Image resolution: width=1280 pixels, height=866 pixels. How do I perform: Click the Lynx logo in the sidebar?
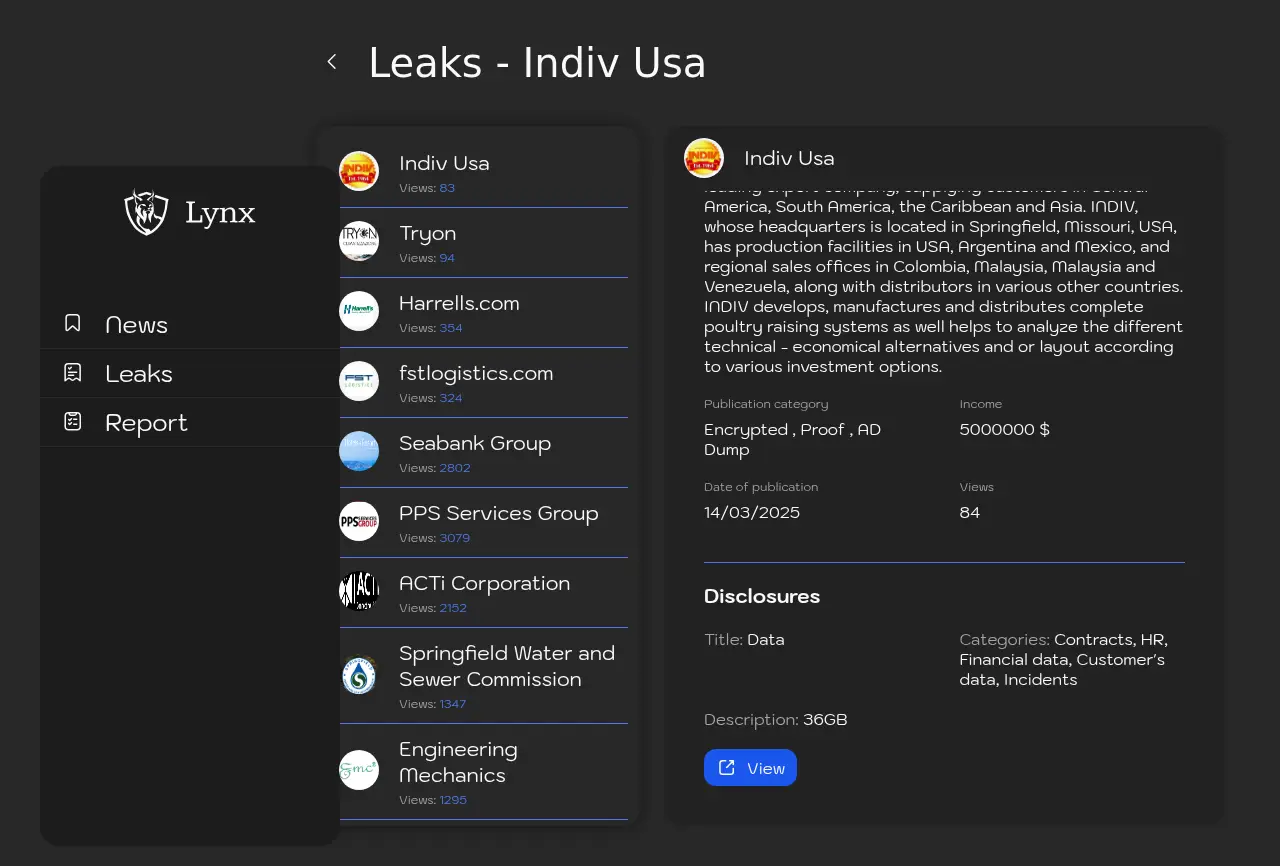pos(146,212)
